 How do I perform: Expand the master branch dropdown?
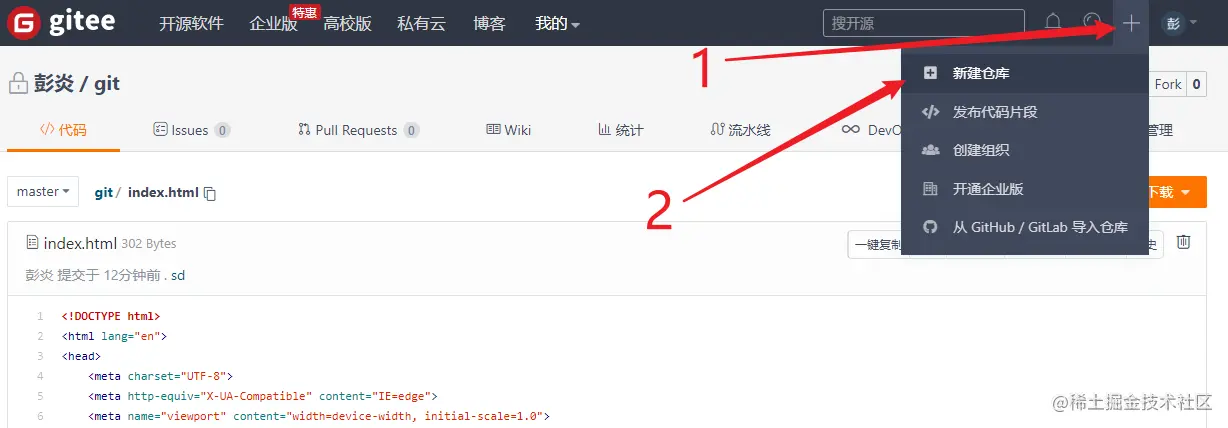[43, 192]
